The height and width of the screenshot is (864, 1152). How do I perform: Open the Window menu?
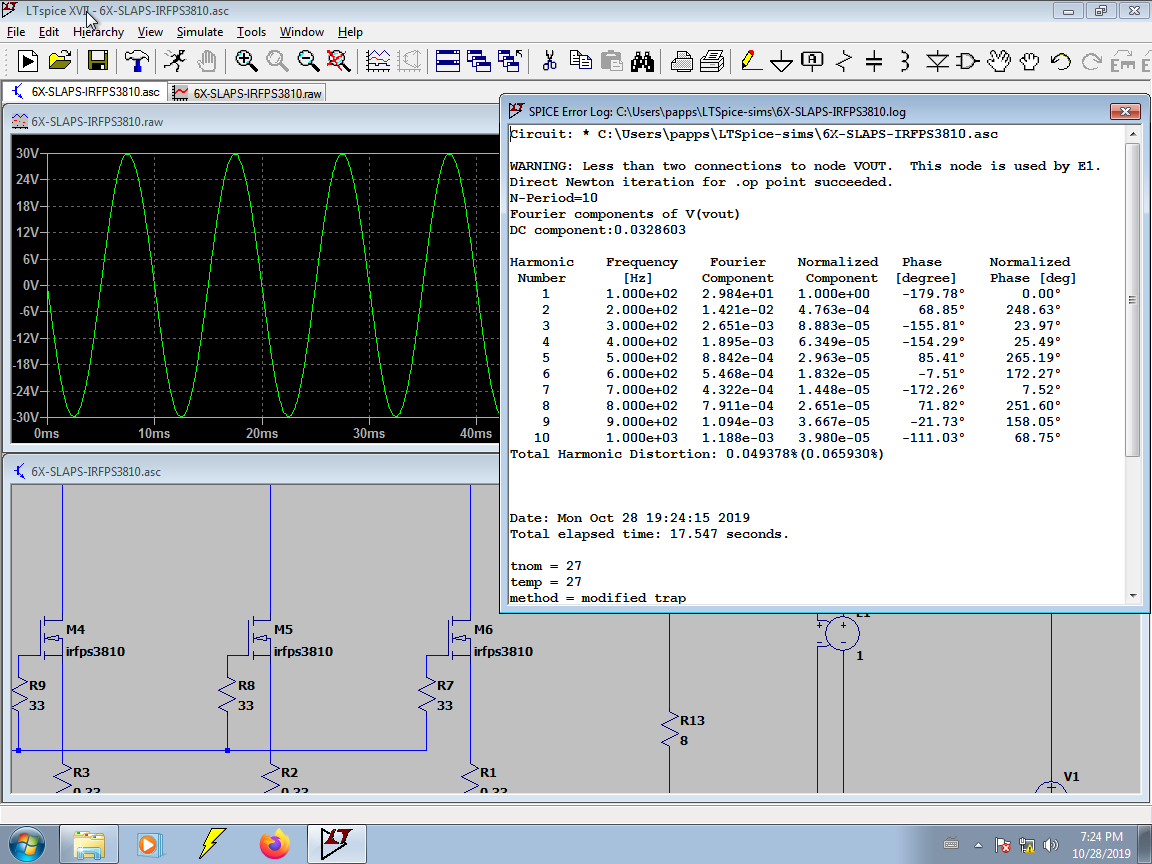[302, 32]
